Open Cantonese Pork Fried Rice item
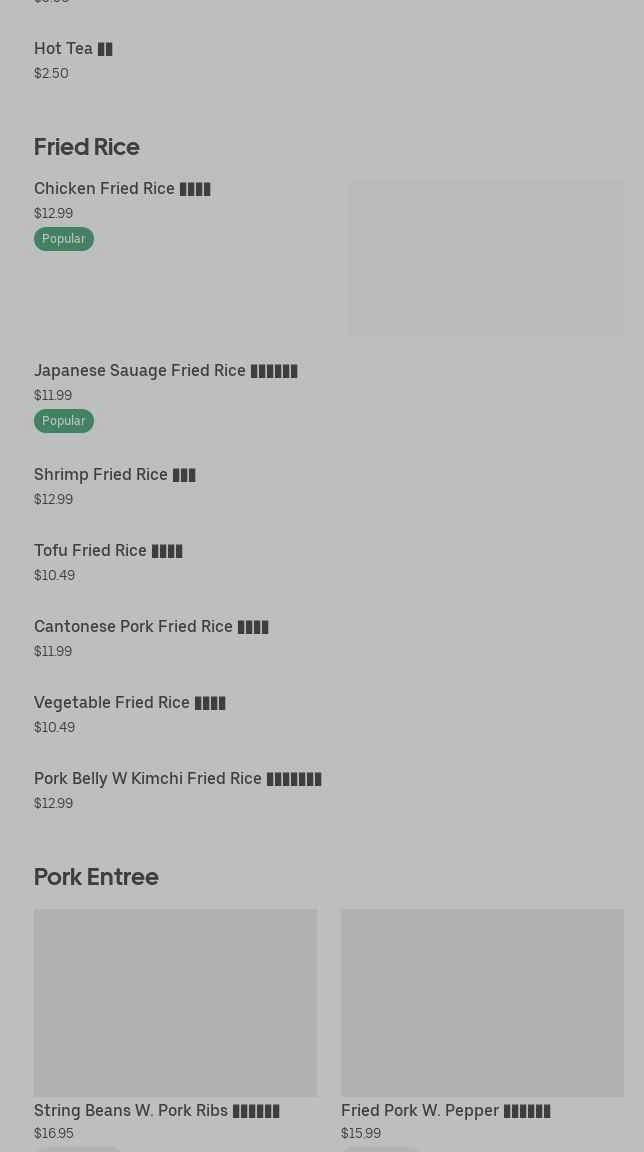Viewport: 644px width, 1152px height. click(x=151, y=626)
